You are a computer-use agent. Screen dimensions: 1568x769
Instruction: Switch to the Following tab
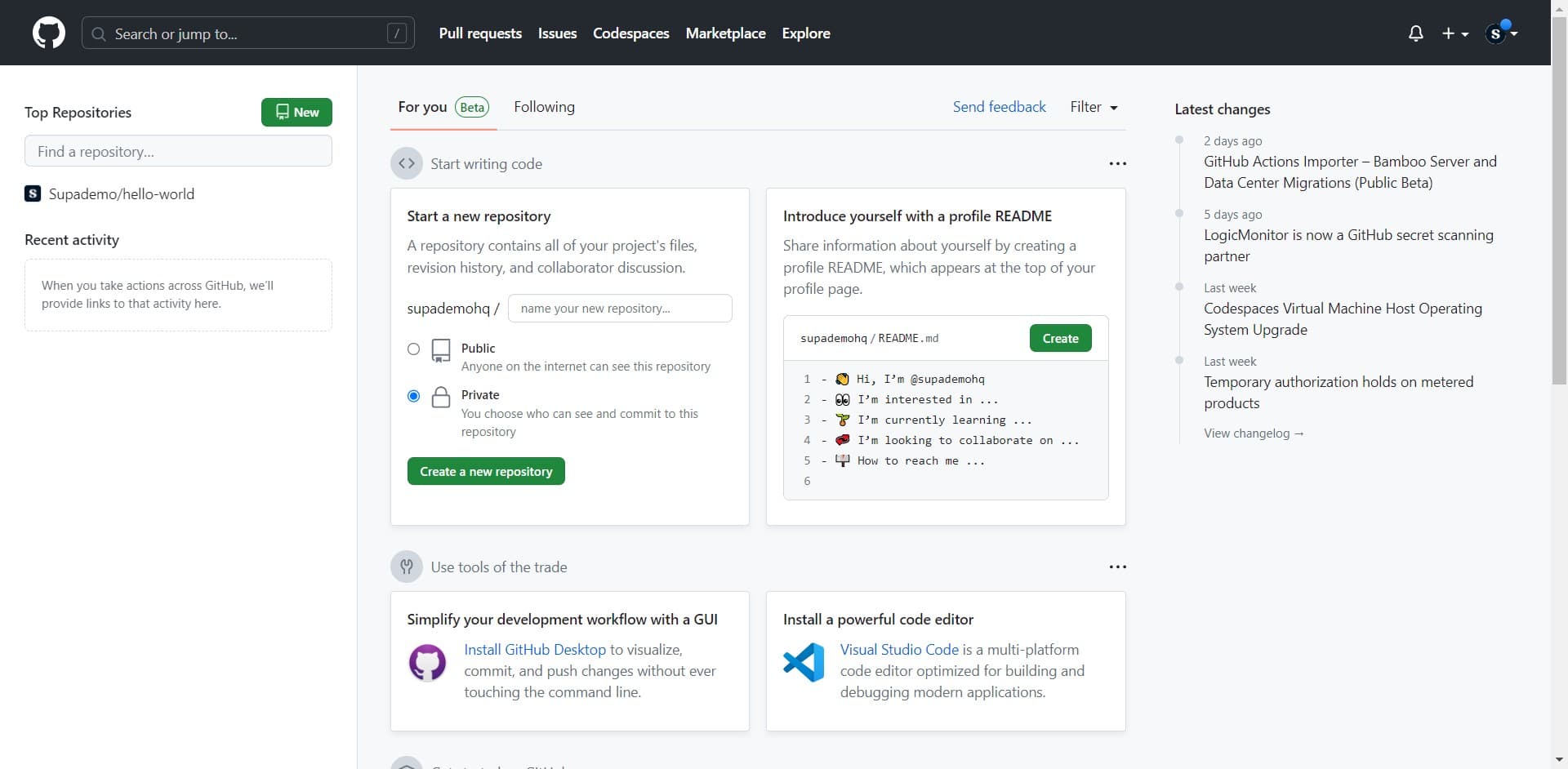coord(544,106)
